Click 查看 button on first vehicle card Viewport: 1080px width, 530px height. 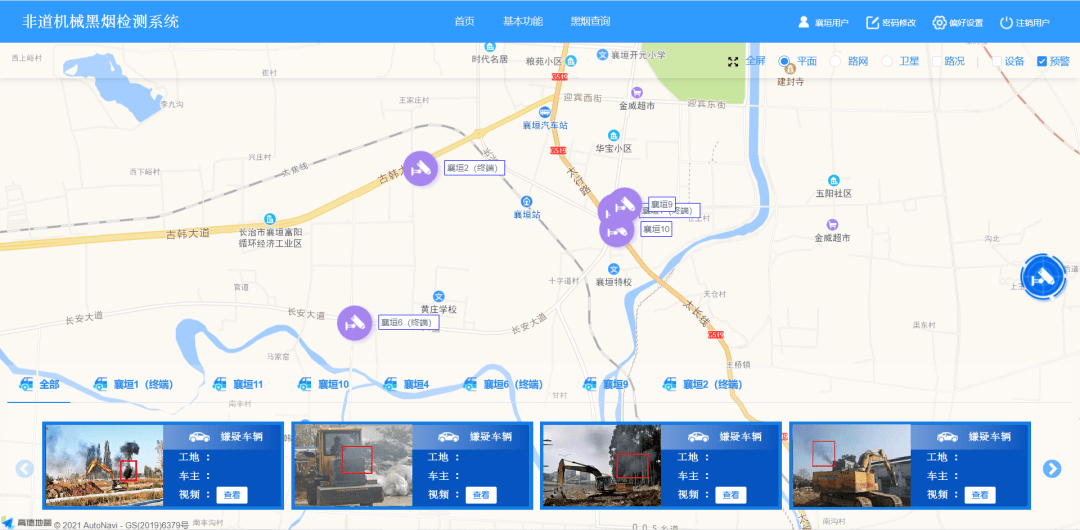click(x=231, y=495)
